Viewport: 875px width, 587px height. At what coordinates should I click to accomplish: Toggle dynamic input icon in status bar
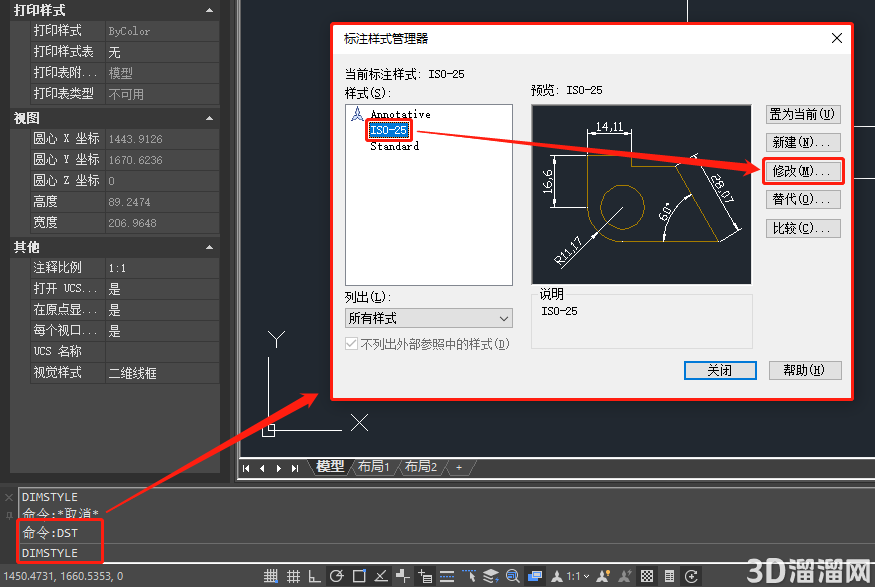point(425,576)
